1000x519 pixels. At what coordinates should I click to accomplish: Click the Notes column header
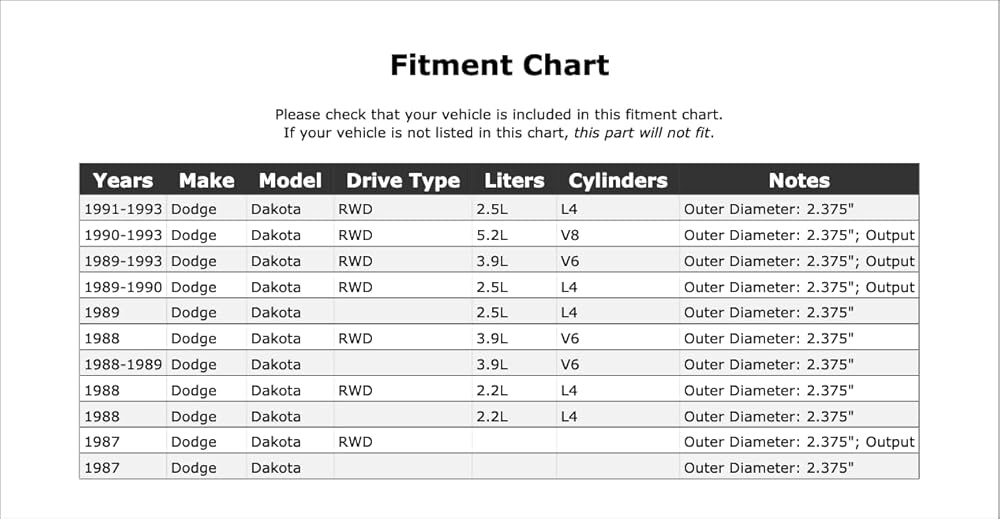click(x=799, y=180)
